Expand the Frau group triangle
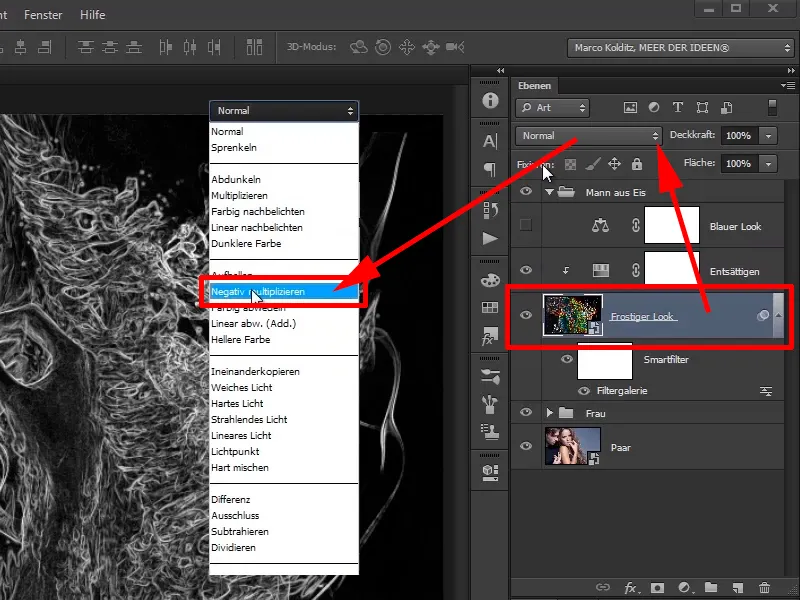800x600 pixels. pyautogui.click(x=549, y=413)
